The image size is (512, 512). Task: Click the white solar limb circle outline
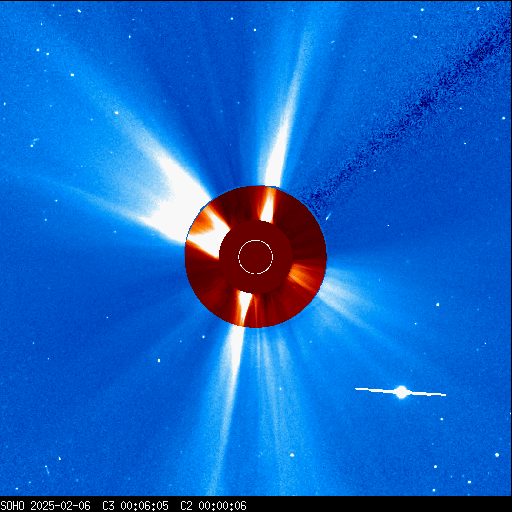pyautogui.click(x=256, y=257)
